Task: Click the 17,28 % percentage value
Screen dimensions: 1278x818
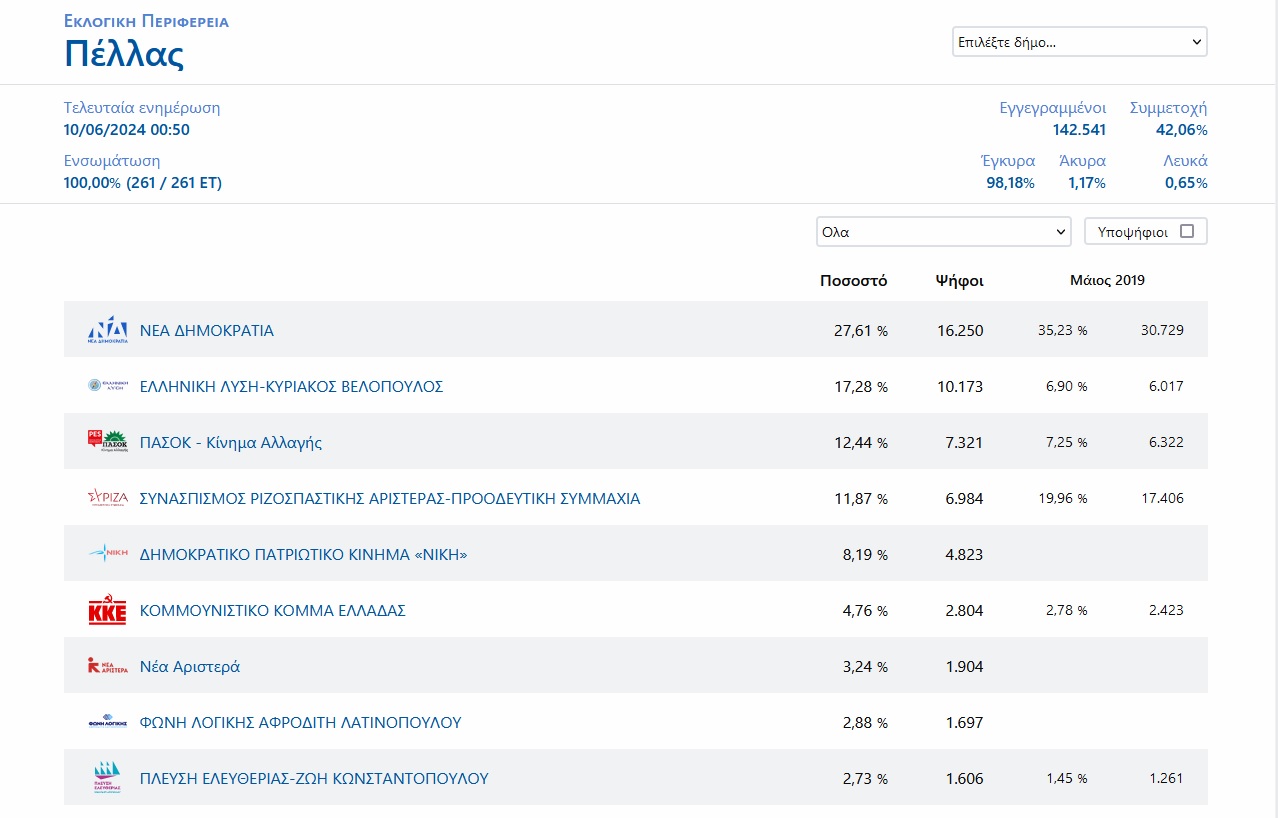Action: 860,387
